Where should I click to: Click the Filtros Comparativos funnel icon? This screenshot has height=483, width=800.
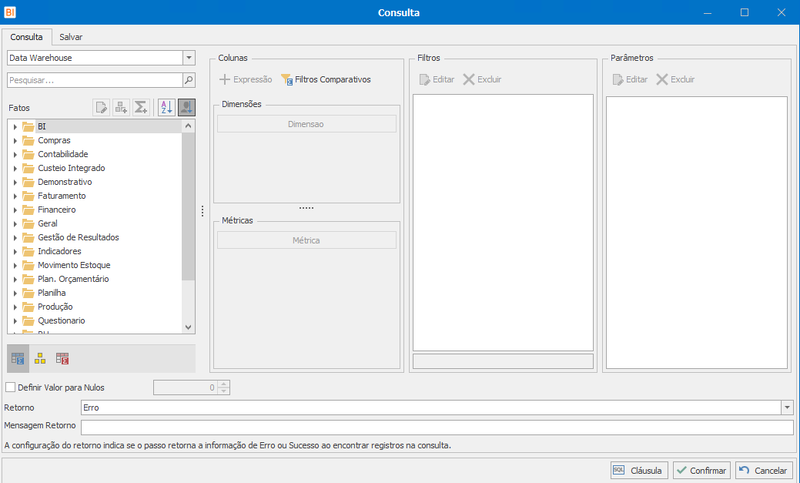287,80
